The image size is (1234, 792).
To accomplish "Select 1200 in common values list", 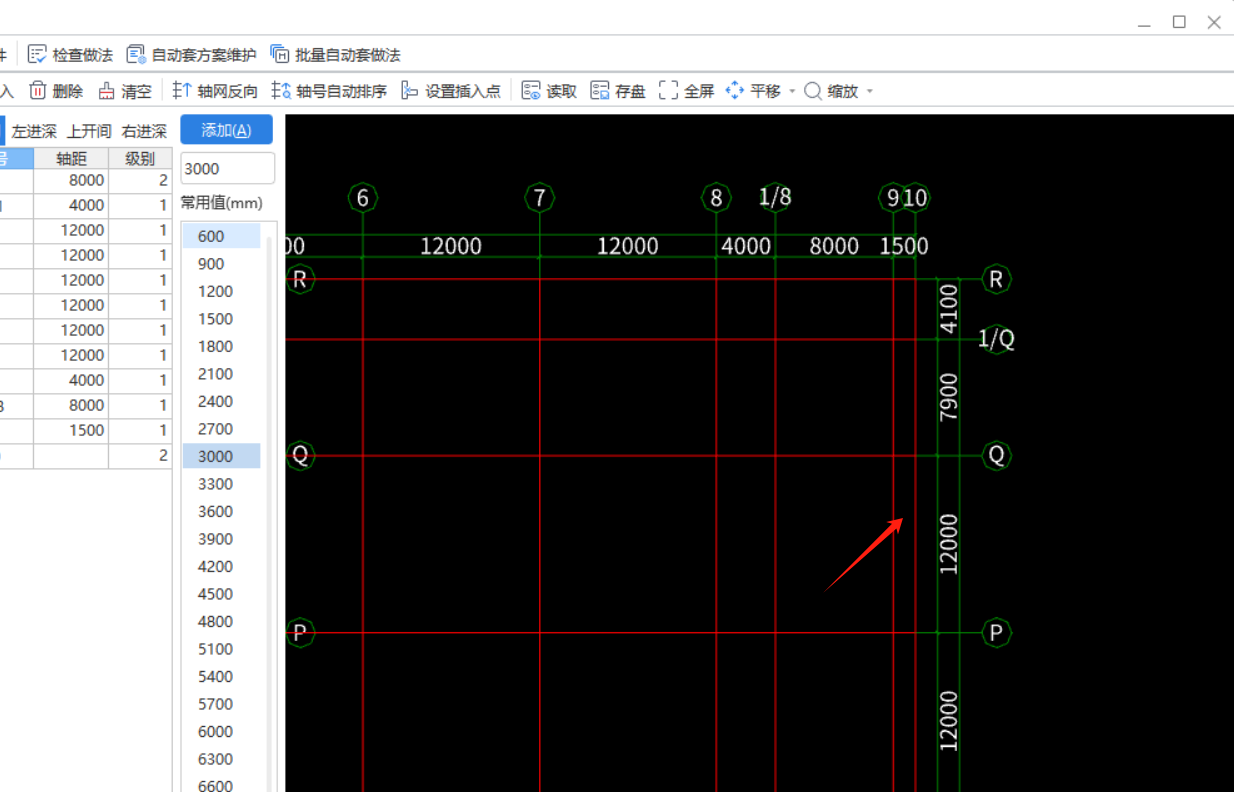I will coord(222,291).
